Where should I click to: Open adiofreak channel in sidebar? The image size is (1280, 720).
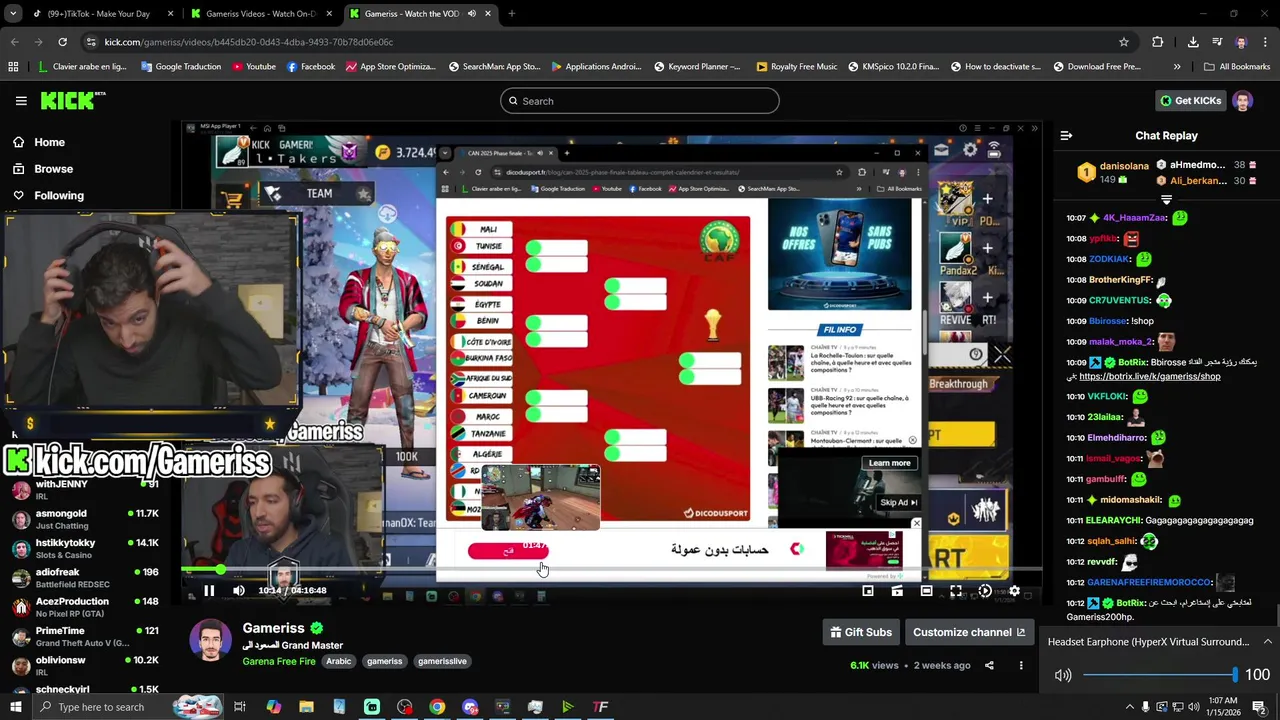[85, 578]
